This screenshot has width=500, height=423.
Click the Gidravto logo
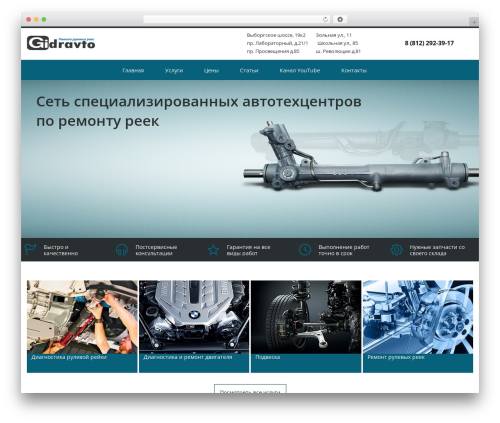pos(61,43)
